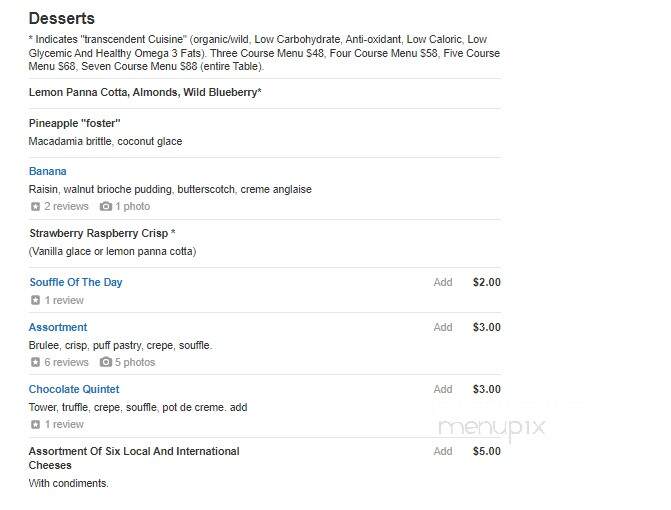
Task: Read the 1 review for Chocolate Quintet
Action: click(64, 424)
